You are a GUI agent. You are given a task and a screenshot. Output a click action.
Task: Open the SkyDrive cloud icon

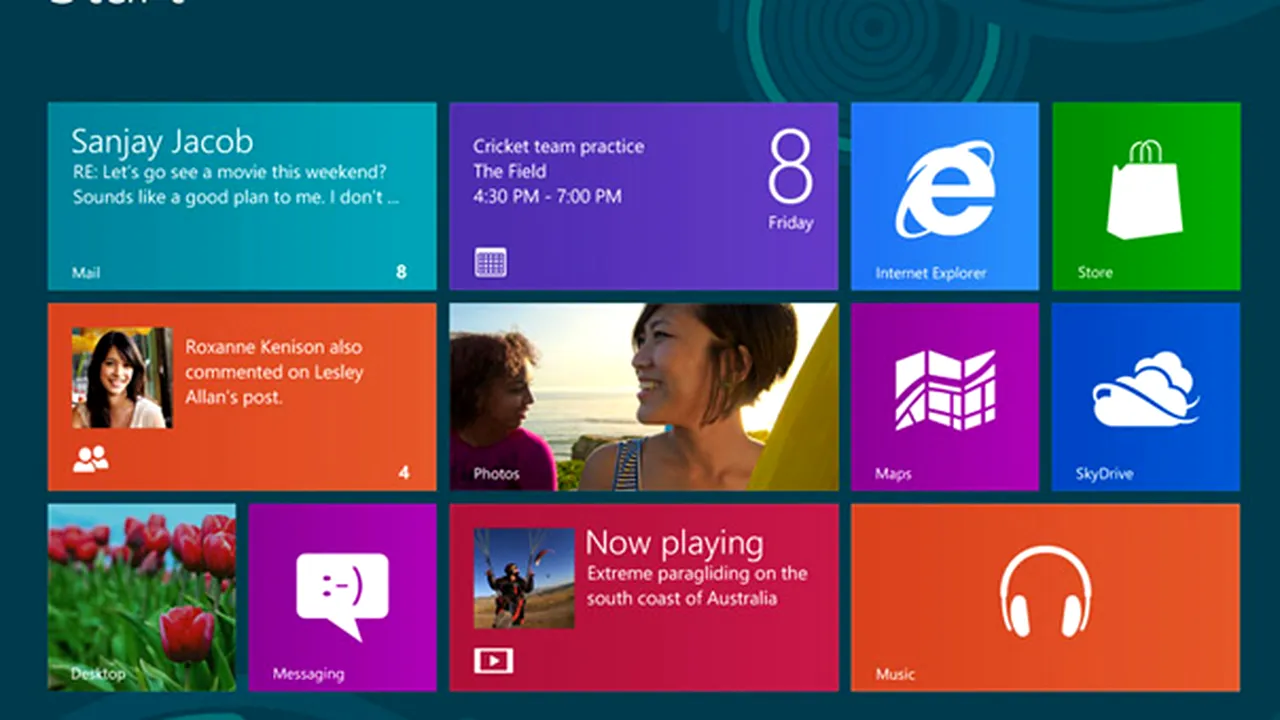(1146, 390)
